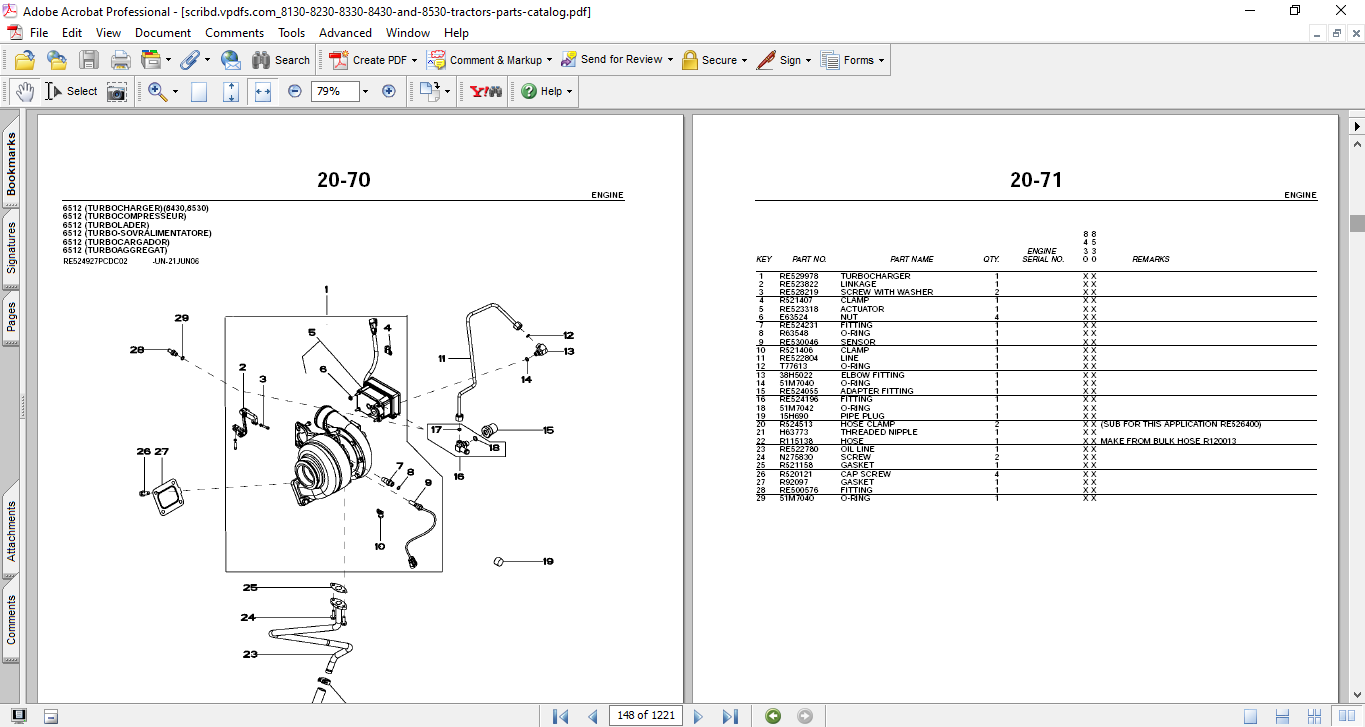The width and height of the screenshot is (1365, 727).
Task: Save the document using the Save icon
Action: pyautogui.click(x=88, y=60)
